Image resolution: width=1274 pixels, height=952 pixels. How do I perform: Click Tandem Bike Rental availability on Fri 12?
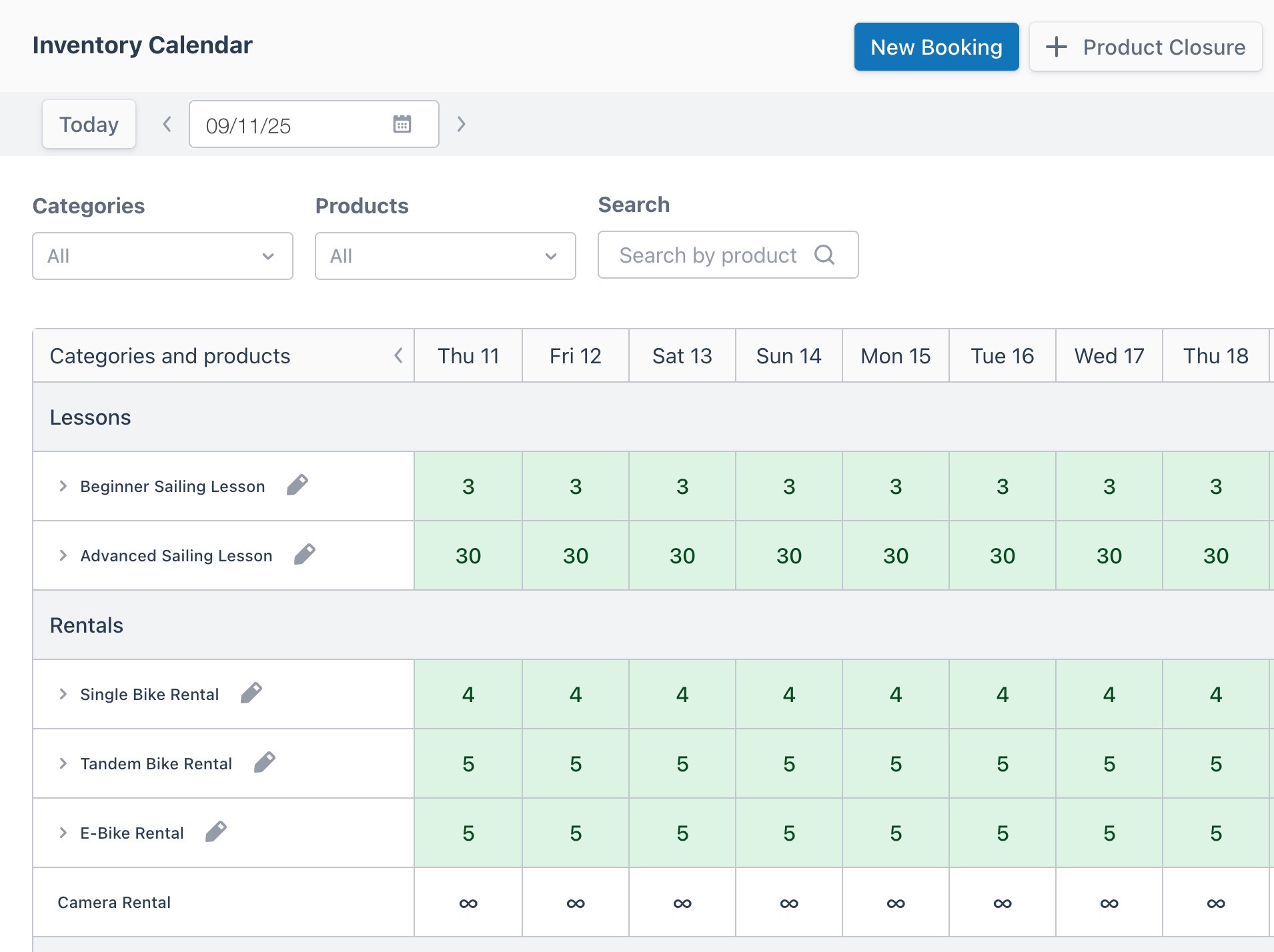tap(576, 763)
